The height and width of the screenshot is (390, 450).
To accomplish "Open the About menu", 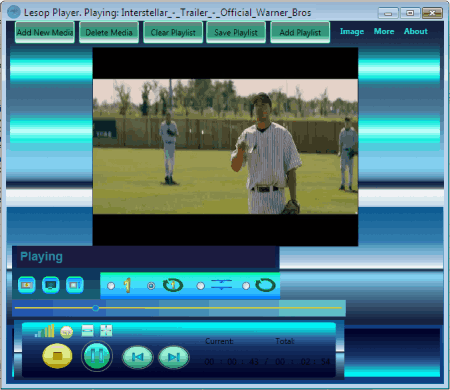I will [x=416, y=31].
